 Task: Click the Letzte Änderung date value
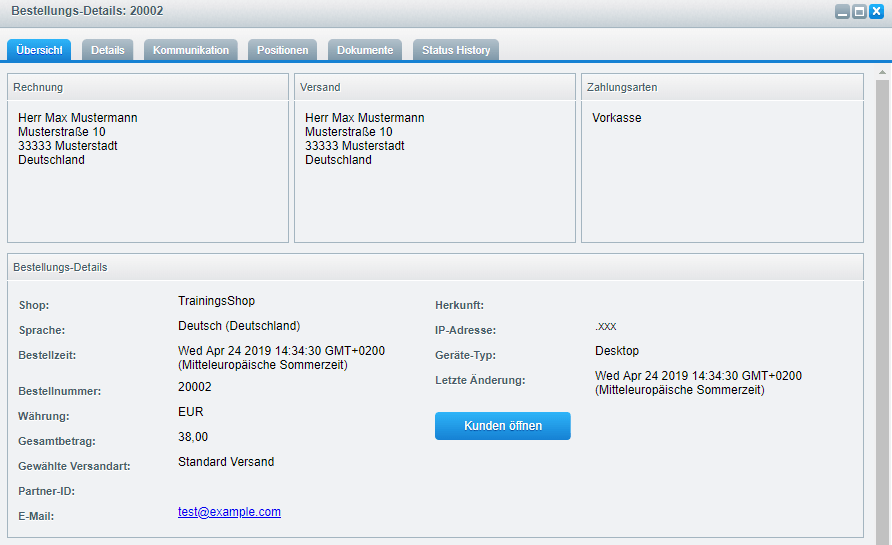(699, 383)
